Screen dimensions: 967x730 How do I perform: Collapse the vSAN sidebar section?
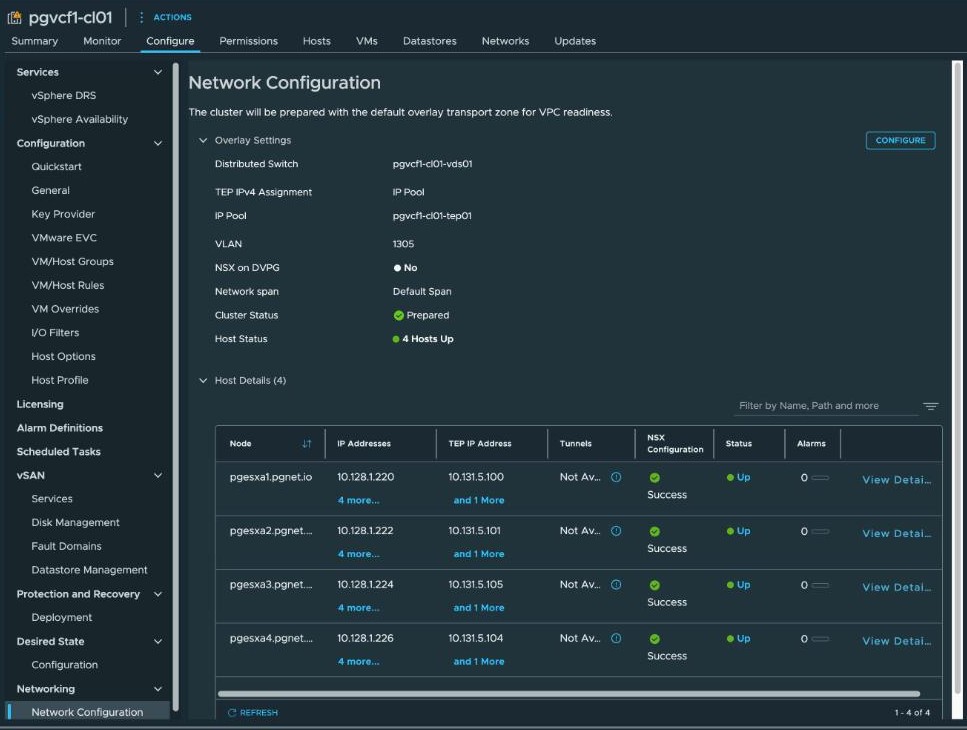(158, 475)
